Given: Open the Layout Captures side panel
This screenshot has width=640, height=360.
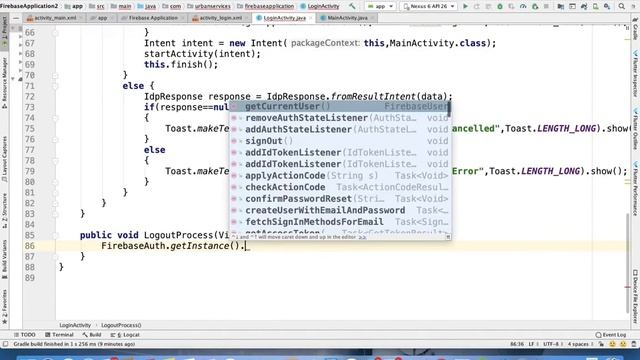Looking at the screenshot, I should (4, 159).
